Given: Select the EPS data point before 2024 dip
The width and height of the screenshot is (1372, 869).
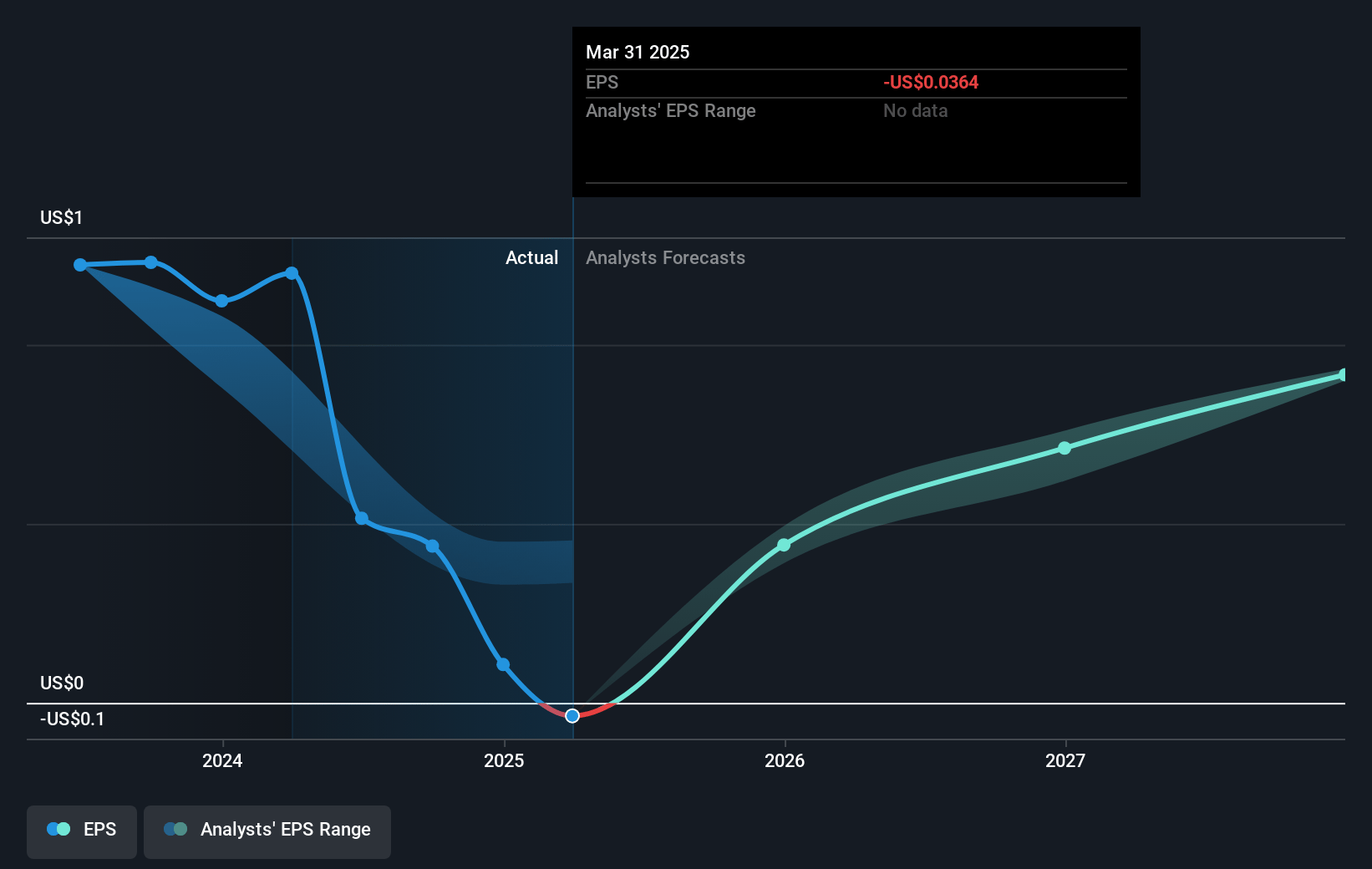Looking at the screenshot, I should (x=150, y=262).
